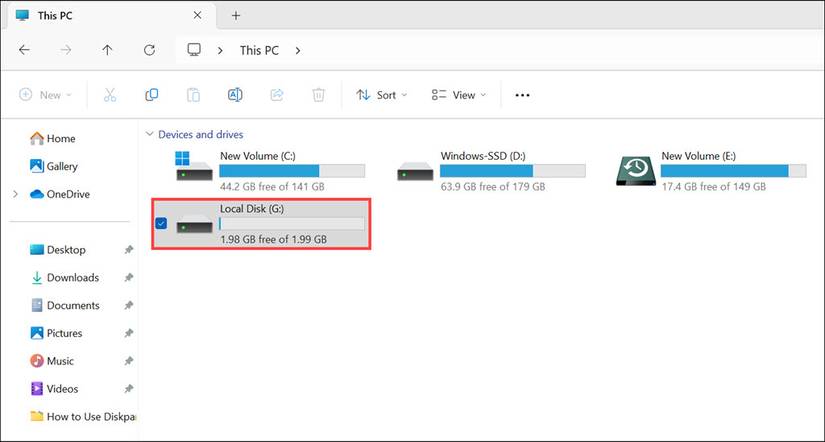825x442 pixels.
Task: Click the C: drive usage bar
Action: pyautogui.click(x=292, y=170)
